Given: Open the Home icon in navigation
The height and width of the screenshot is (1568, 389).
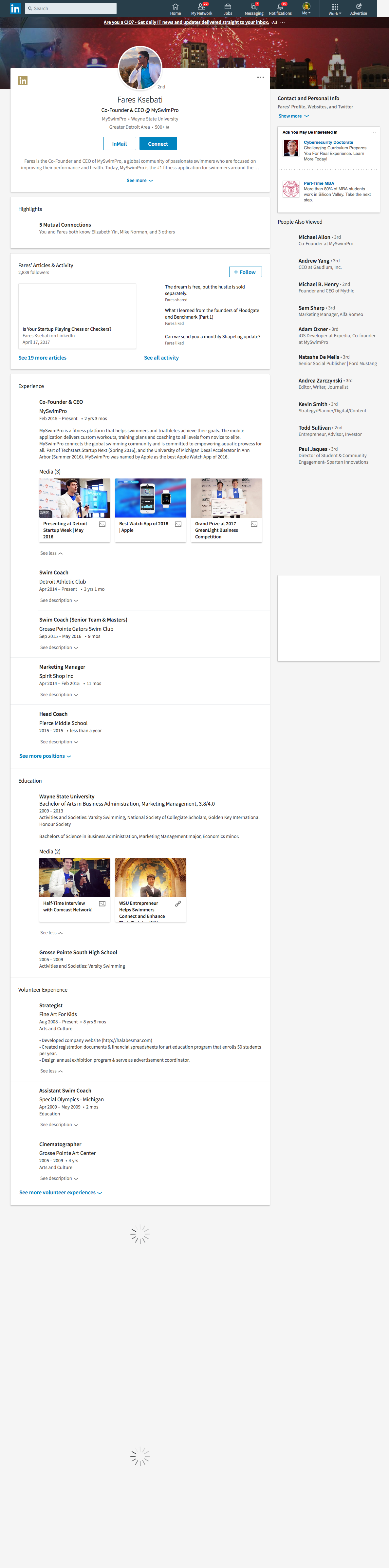Looking at the screenshot, I should click(175, 7).
